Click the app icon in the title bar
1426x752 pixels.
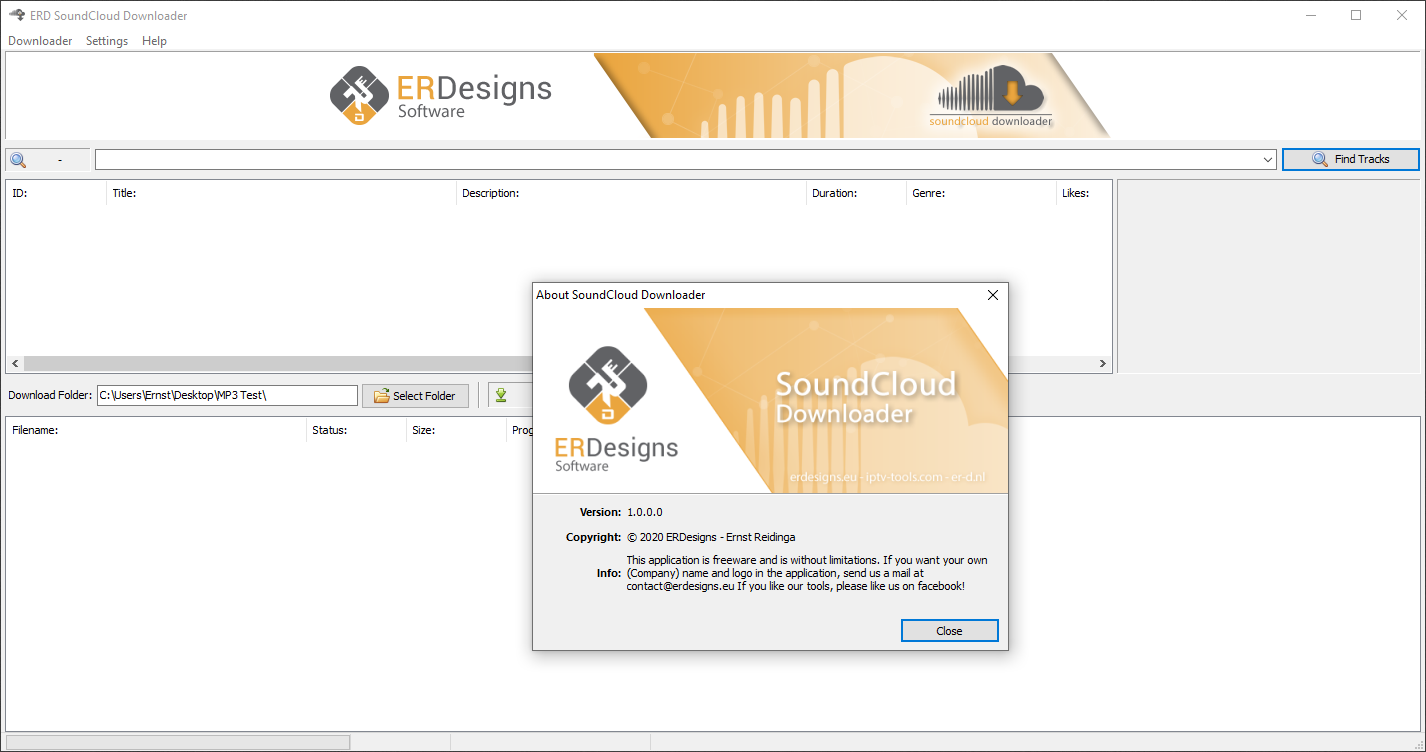coord(17,15)
